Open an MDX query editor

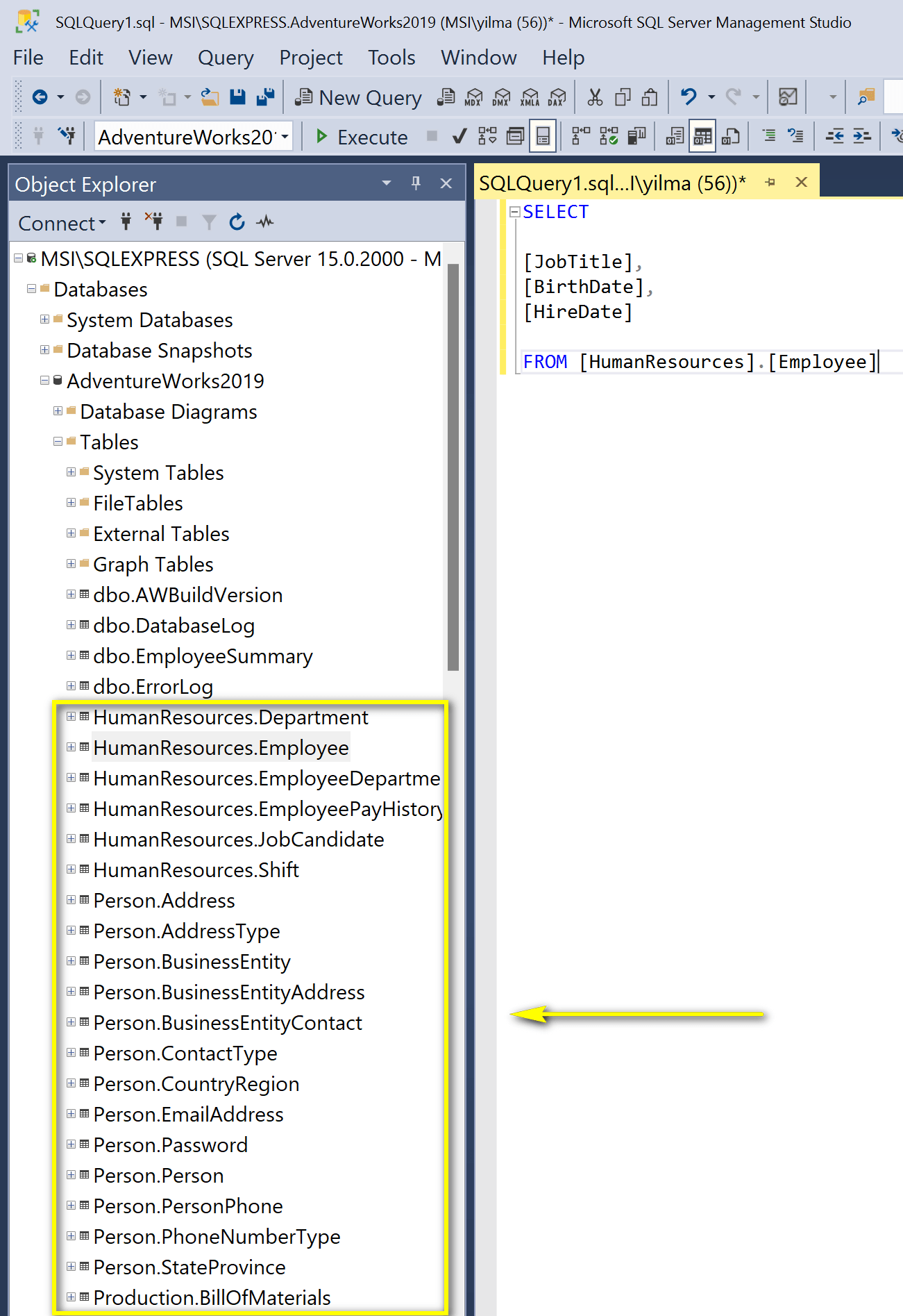tap(473, 97)
